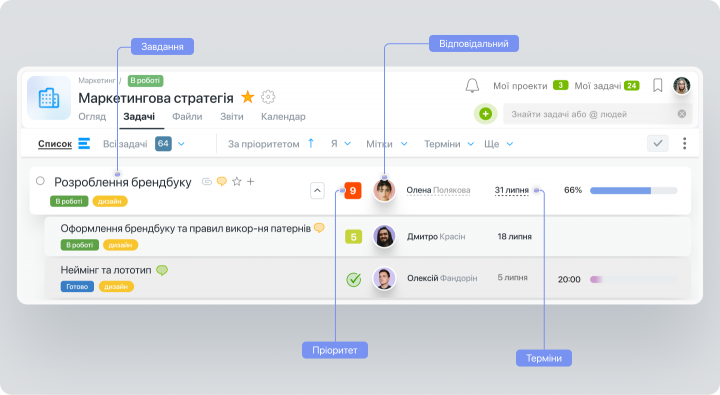
Task: Click Олена Полякова assignee name
Action: pos(438,190)
